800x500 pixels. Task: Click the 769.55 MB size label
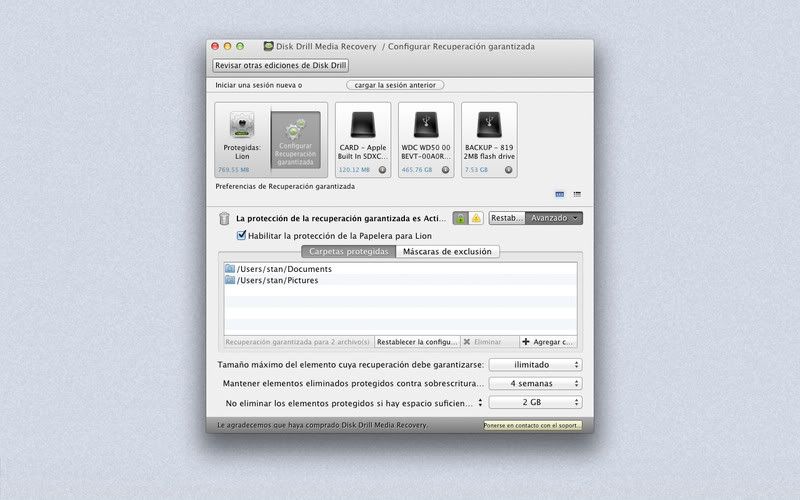233,170
